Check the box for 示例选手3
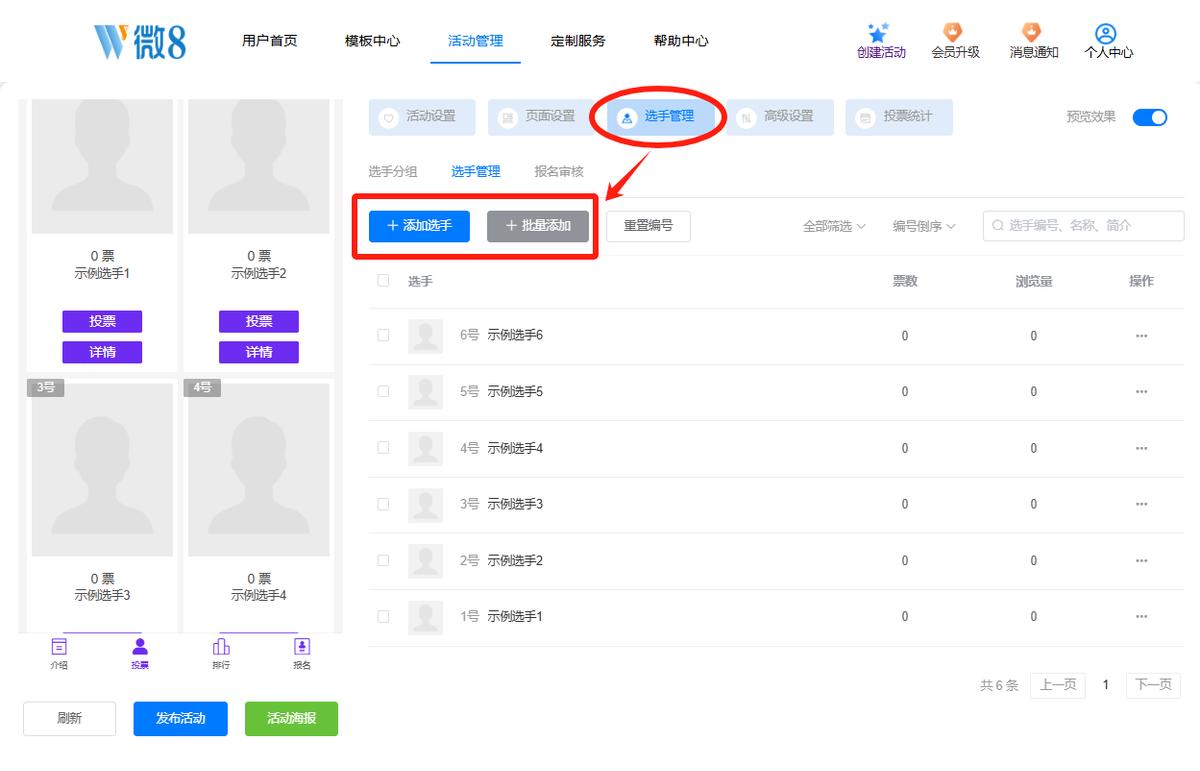1200x771 pixels. 383,504
